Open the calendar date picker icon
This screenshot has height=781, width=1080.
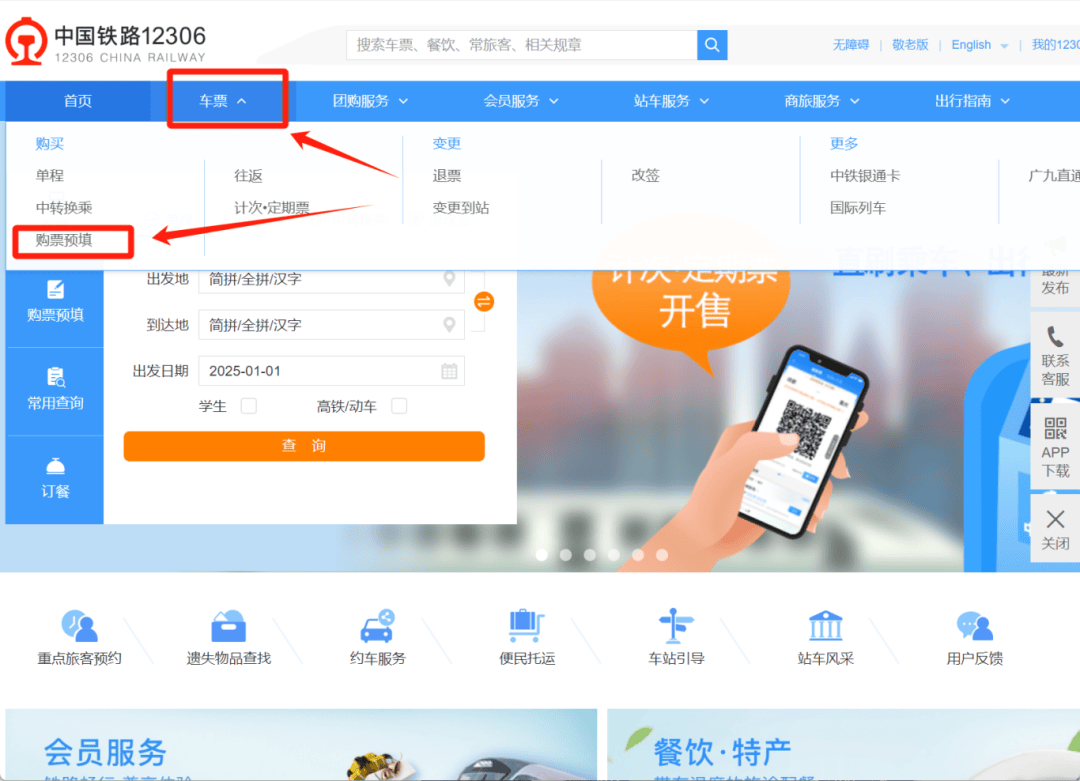click(x=449, y=371)
